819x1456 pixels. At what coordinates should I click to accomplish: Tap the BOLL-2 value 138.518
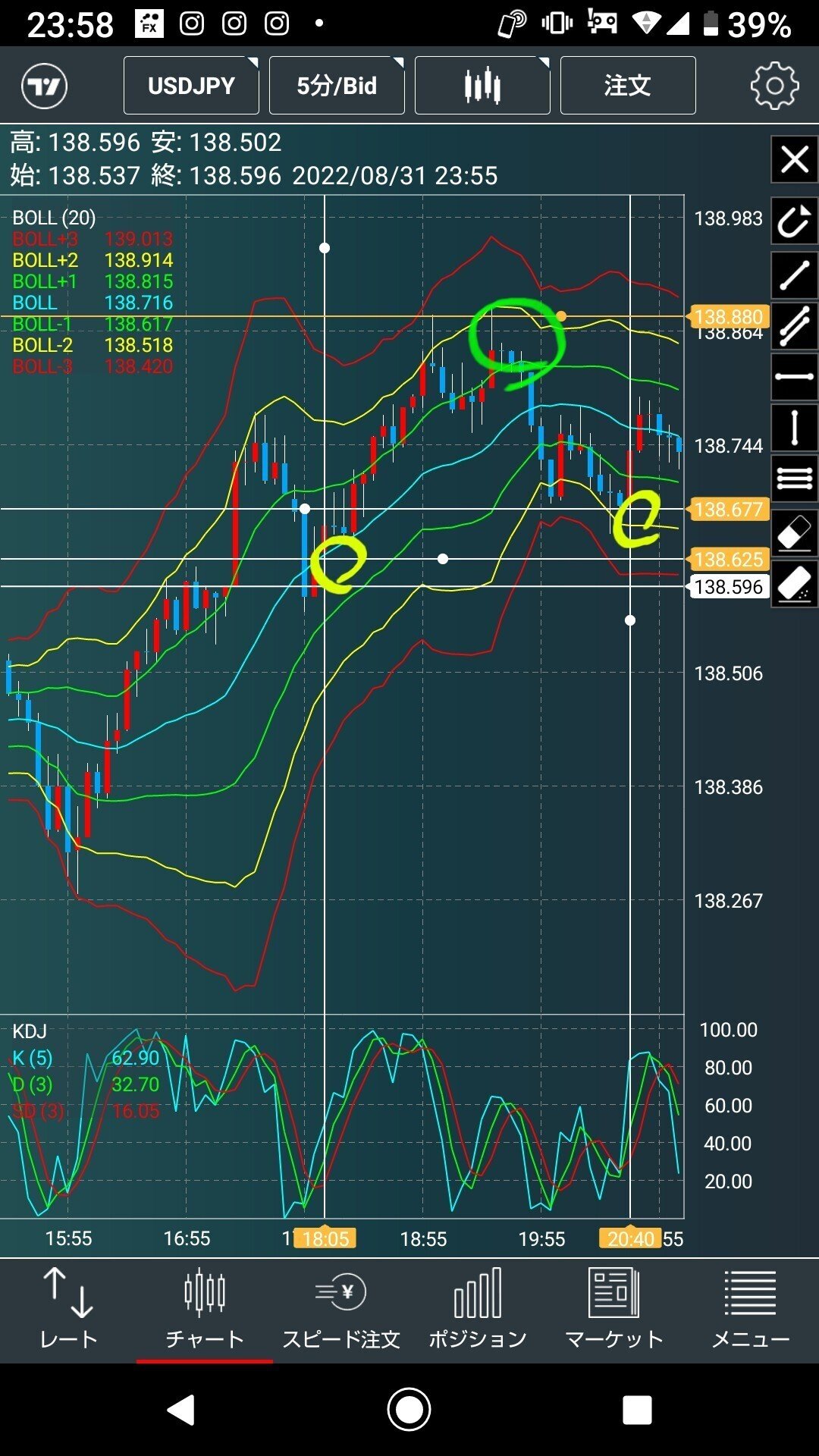(139, 345)
